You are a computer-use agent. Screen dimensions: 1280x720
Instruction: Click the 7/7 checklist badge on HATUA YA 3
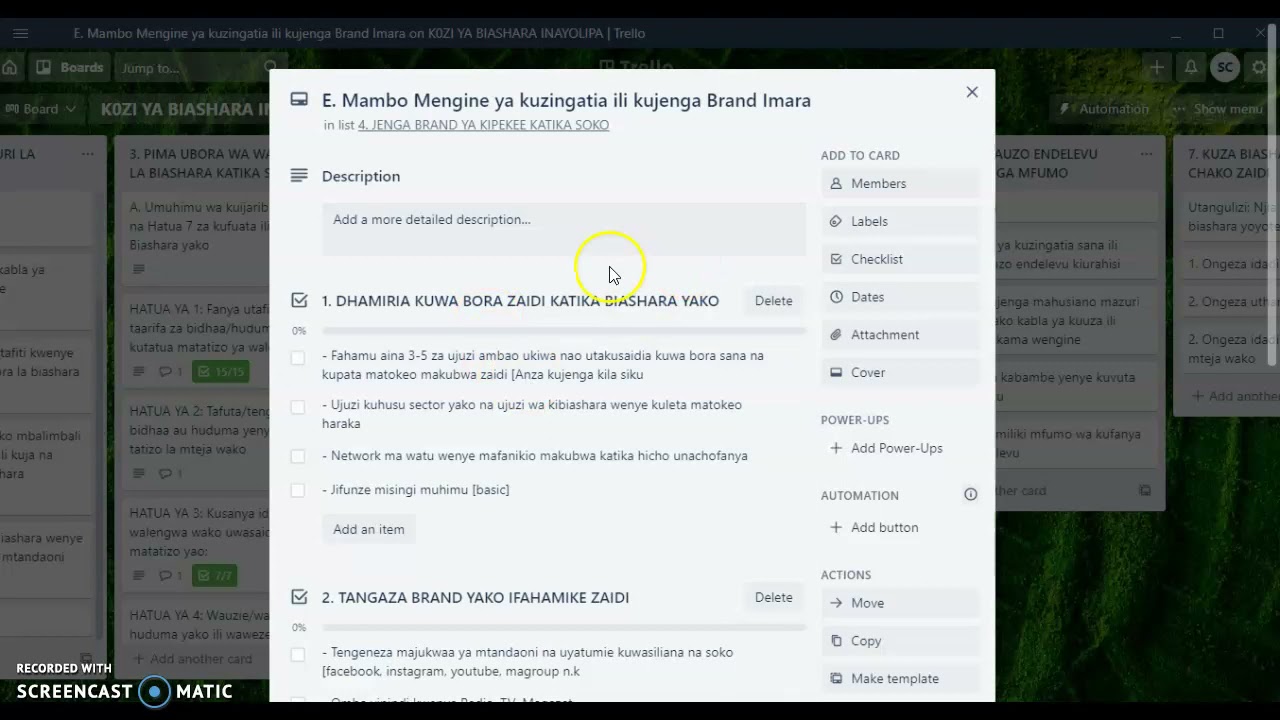point(214,576)
